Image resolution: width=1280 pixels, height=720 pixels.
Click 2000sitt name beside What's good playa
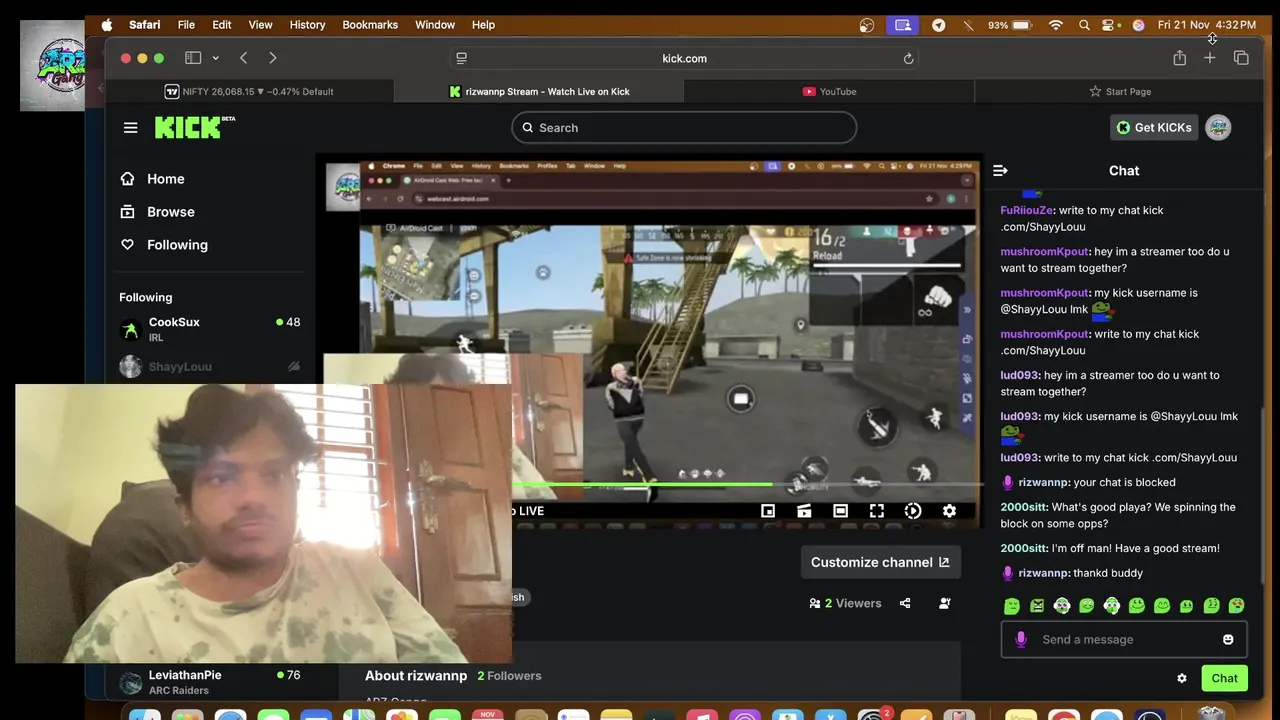coord(1023,507)
